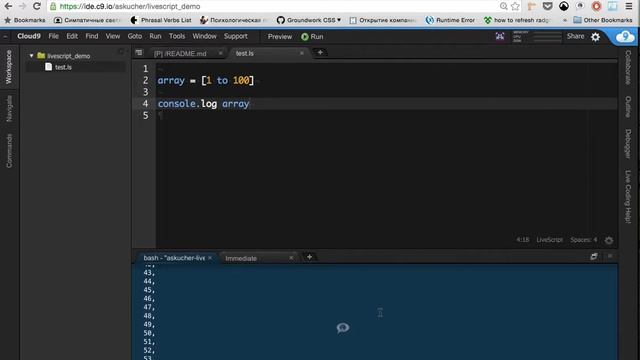Minimize the menu bar with the dash icon
The width and height of the screenshot is (640, 360).
(x=5, y=37)
